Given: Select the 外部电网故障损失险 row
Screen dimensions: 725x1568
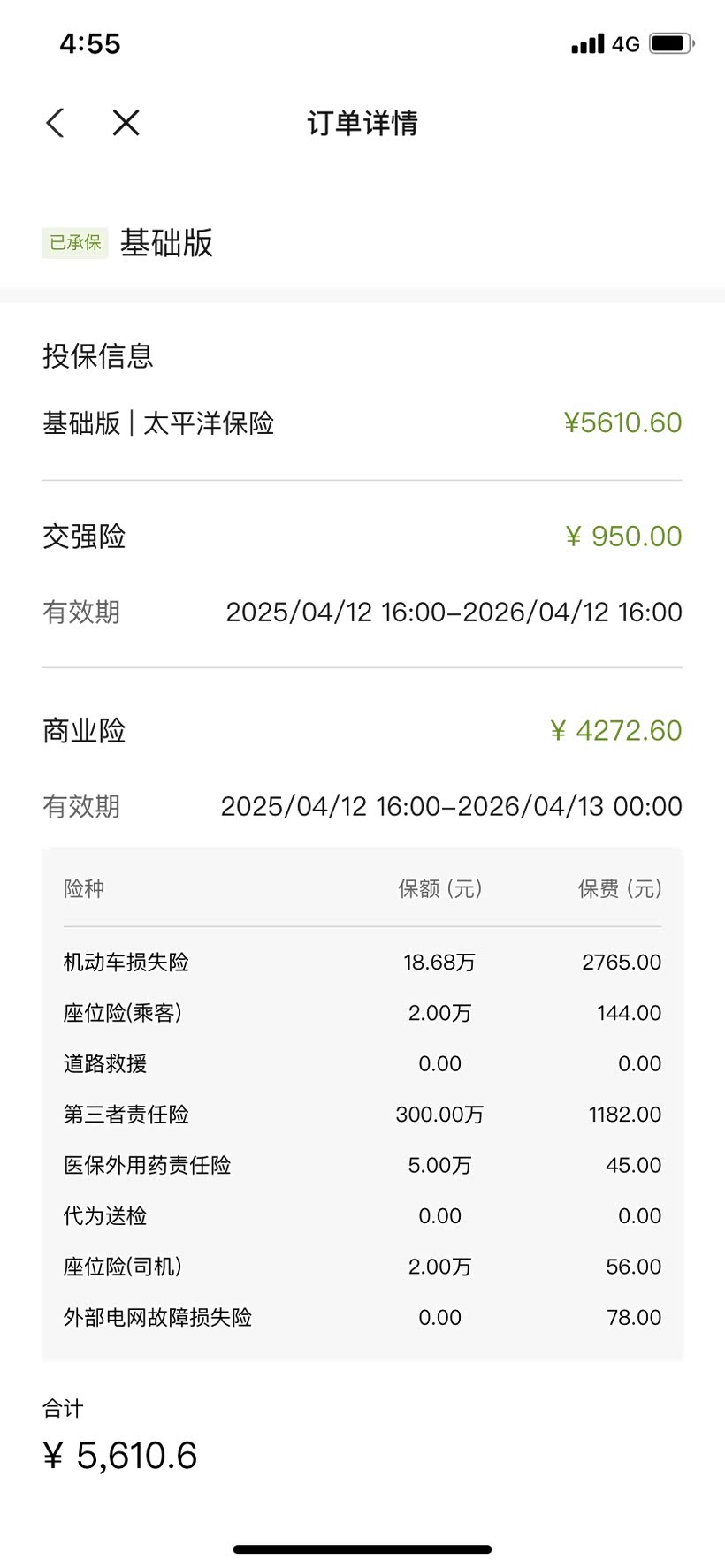Looking at the screenshot, I should pyautogui.click(x=362, y=1317).
